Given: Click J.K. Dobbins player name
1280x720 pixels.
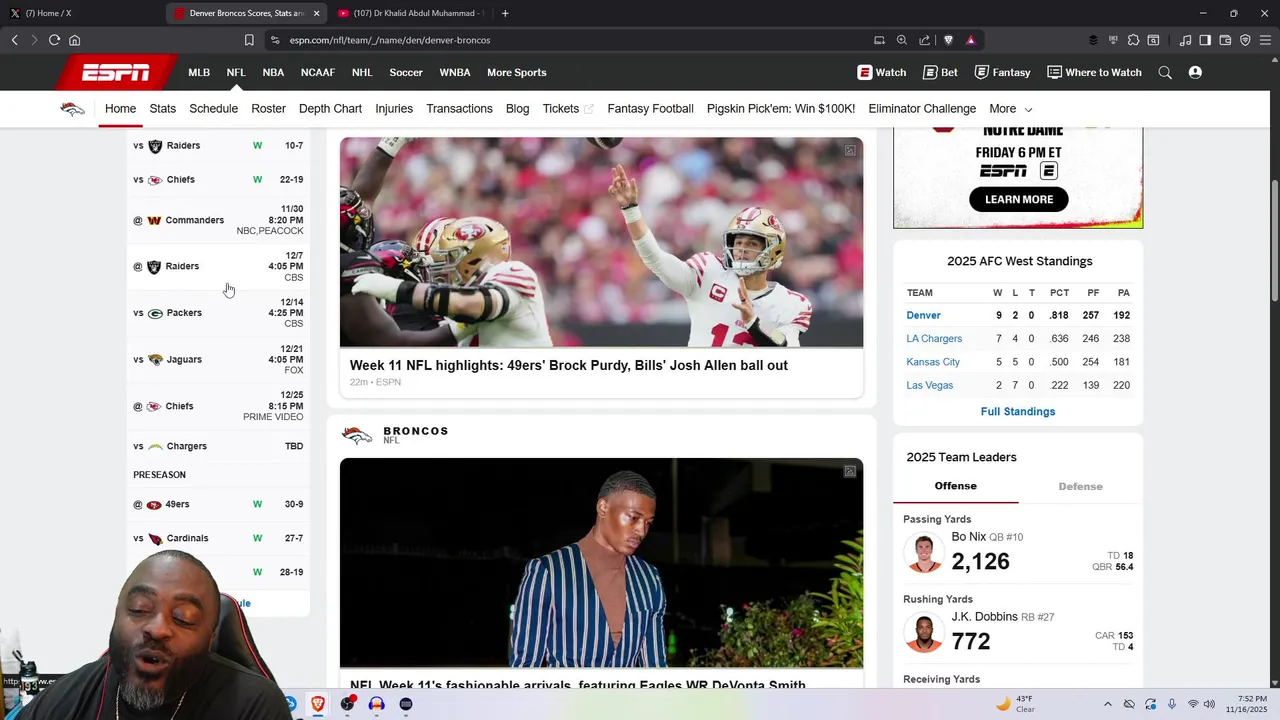Looking at the screenshot, I should click(x=984, y=617).
